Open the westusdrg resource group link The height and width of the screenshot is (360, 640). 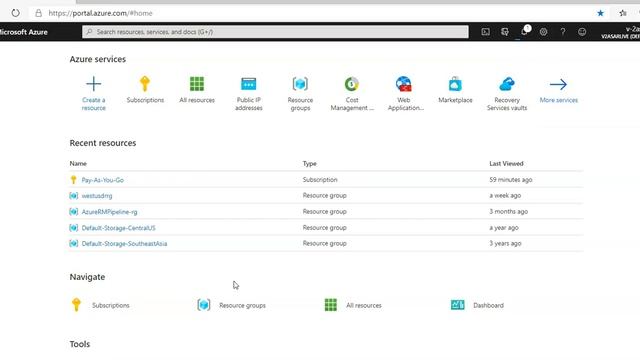click(x=97, y=196)
